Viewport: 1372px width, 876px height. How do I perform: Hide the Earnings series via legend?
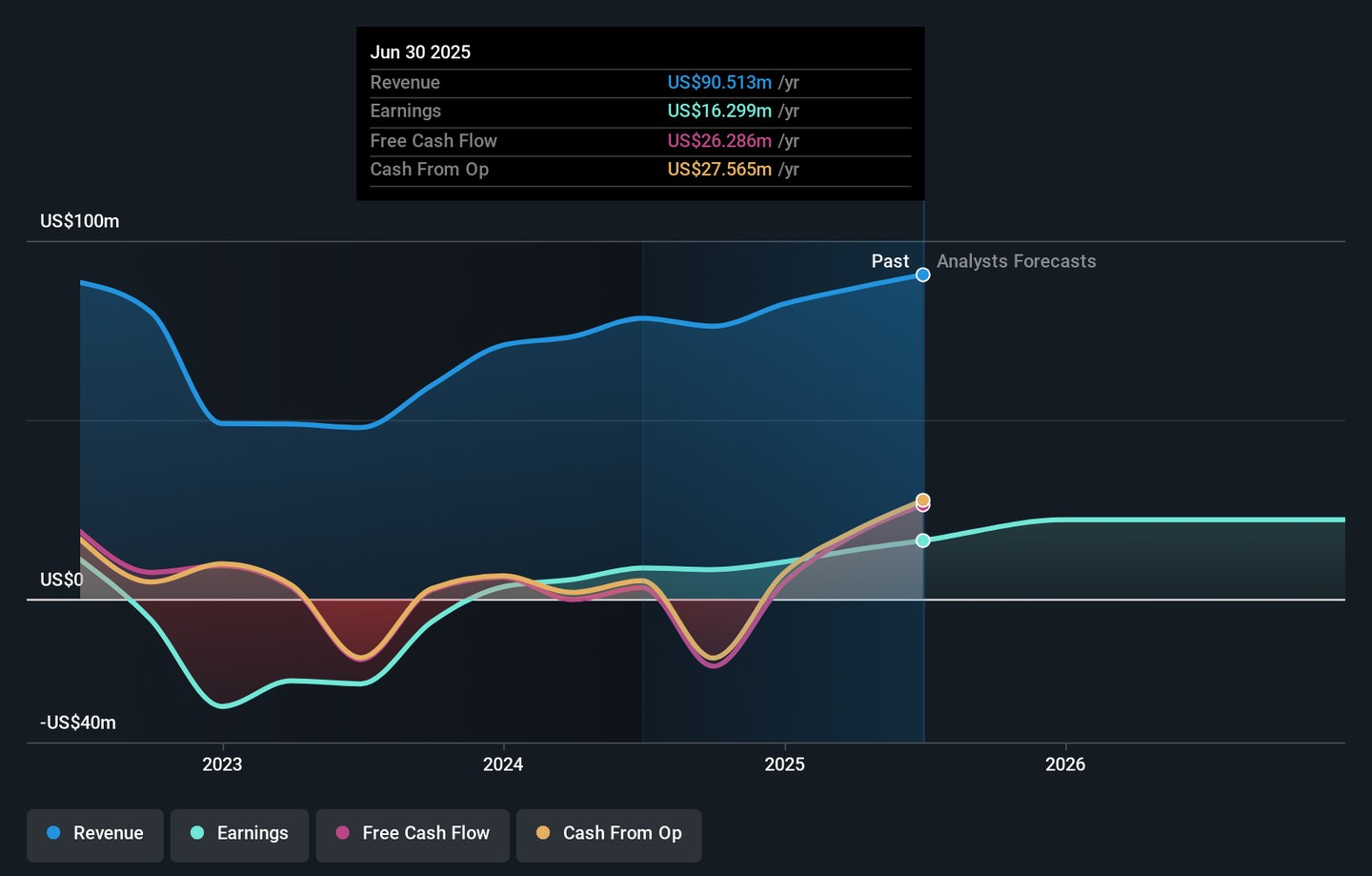(x=240, y=833)
